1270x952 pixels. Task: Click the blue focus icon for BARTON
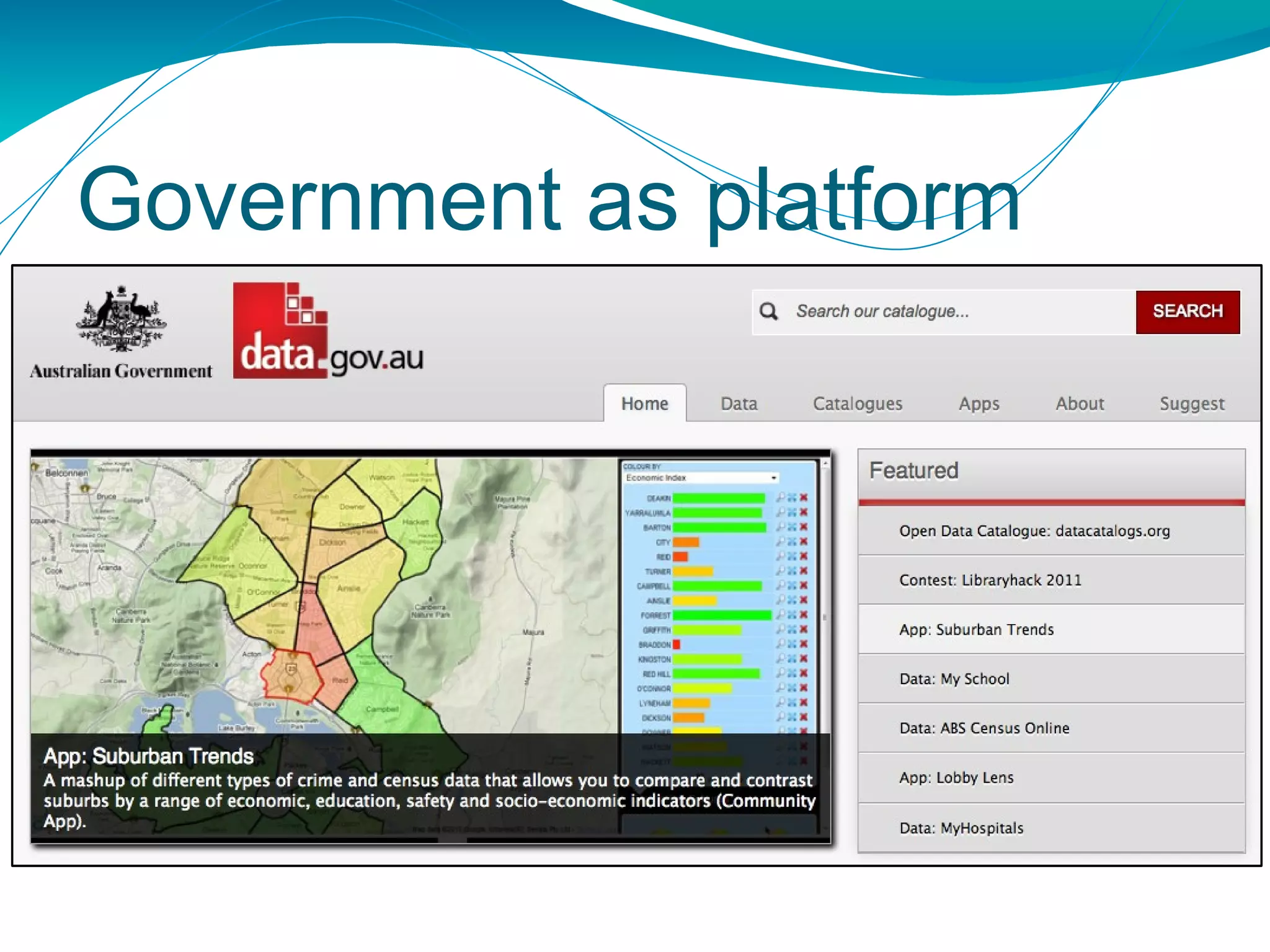[x=792, y=527]
